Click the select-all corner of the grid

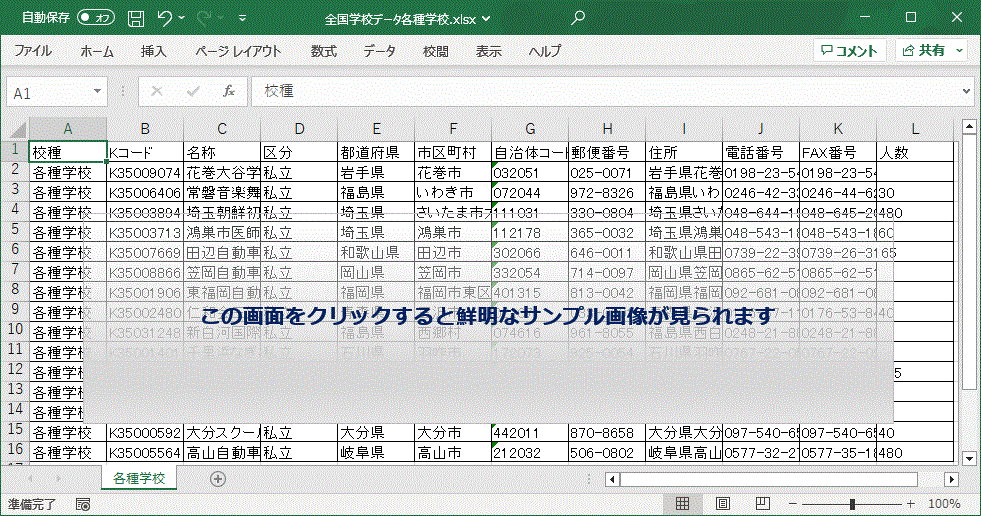coord(14,128)
